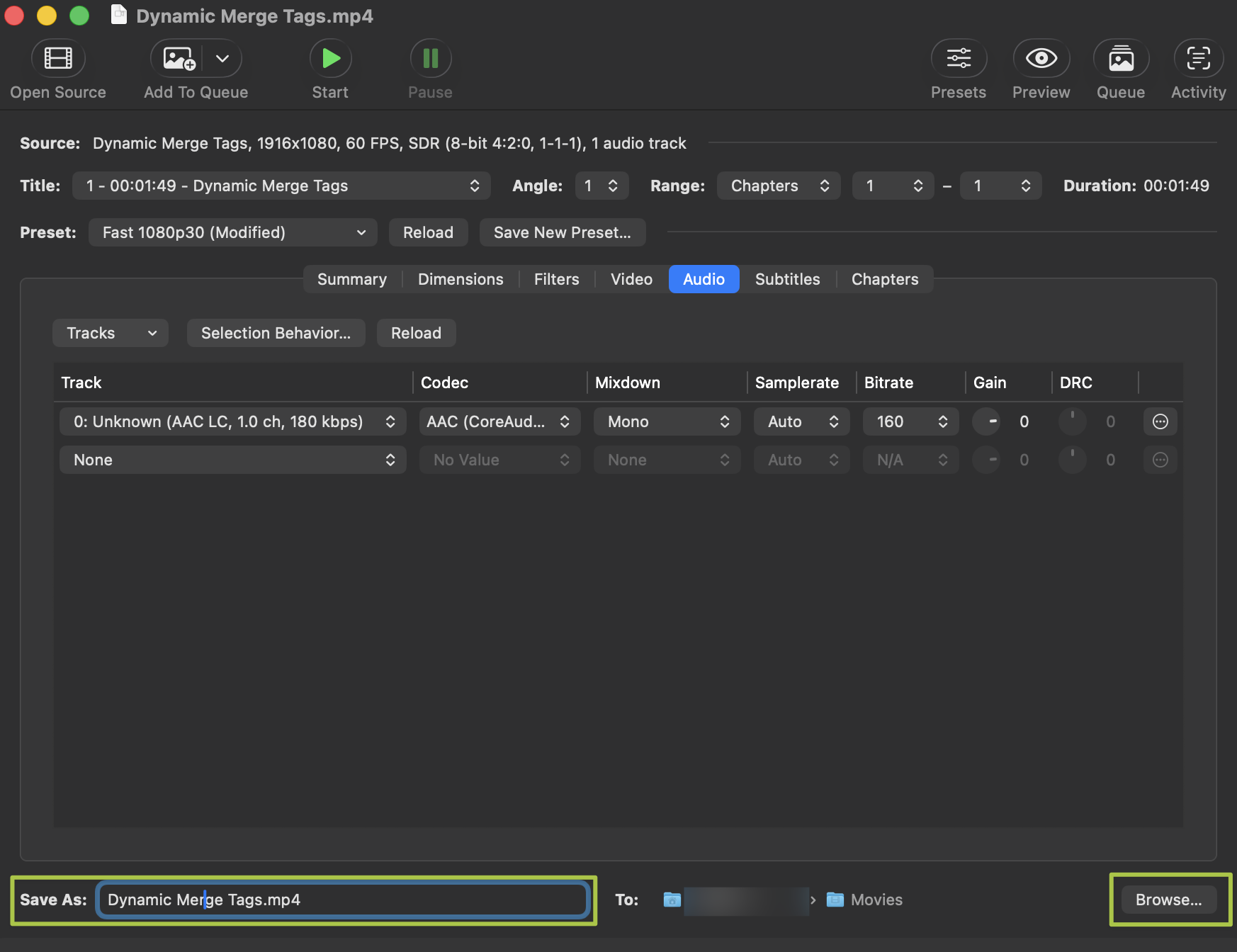Open the Range Chapters selector
Viewport: 1237px width, 952px height.
779,186
